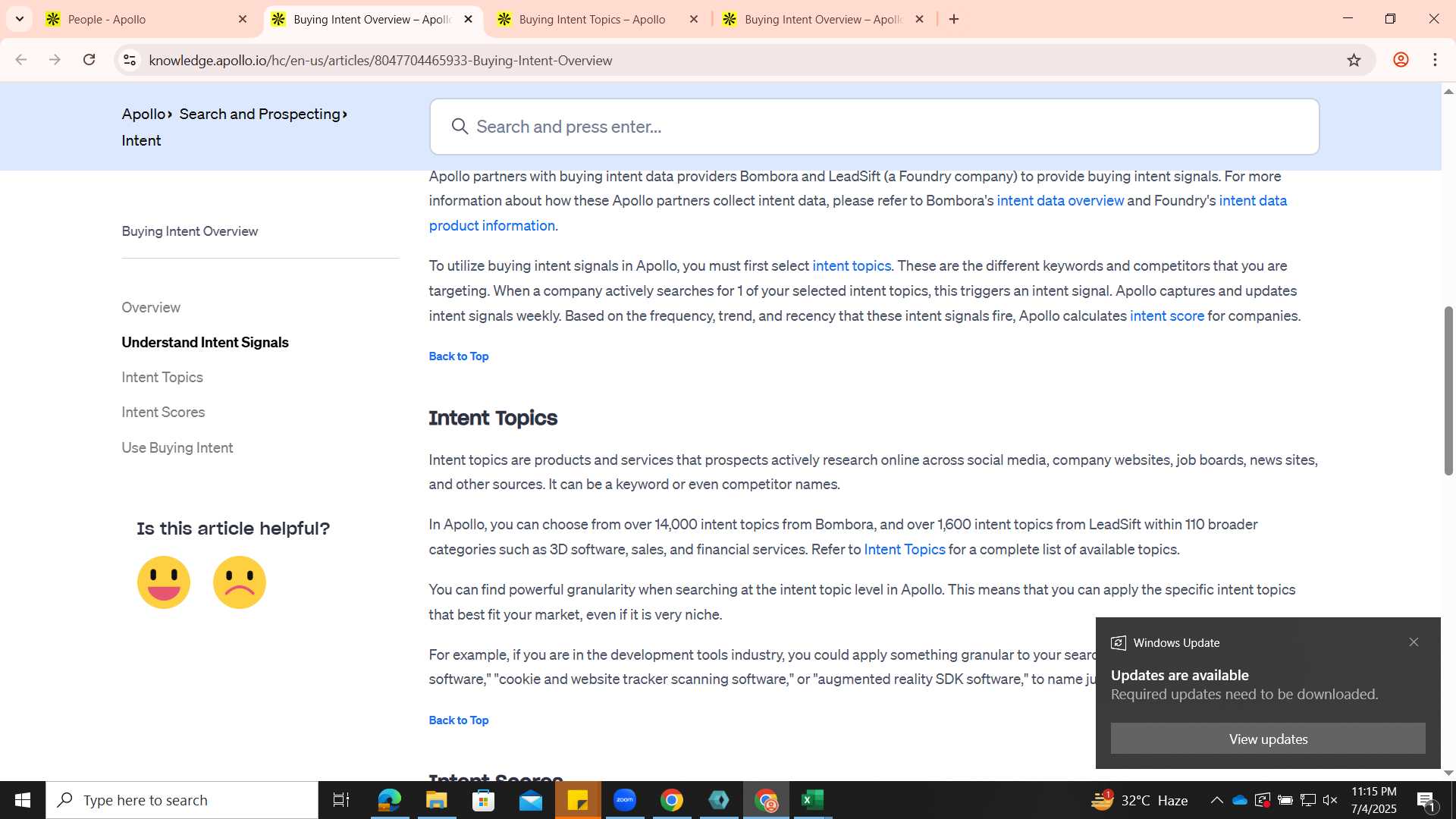This screenshot has height=819, width=1456.
Task: Open Bombora's intent data overview link
Action: pos(1060,201)
